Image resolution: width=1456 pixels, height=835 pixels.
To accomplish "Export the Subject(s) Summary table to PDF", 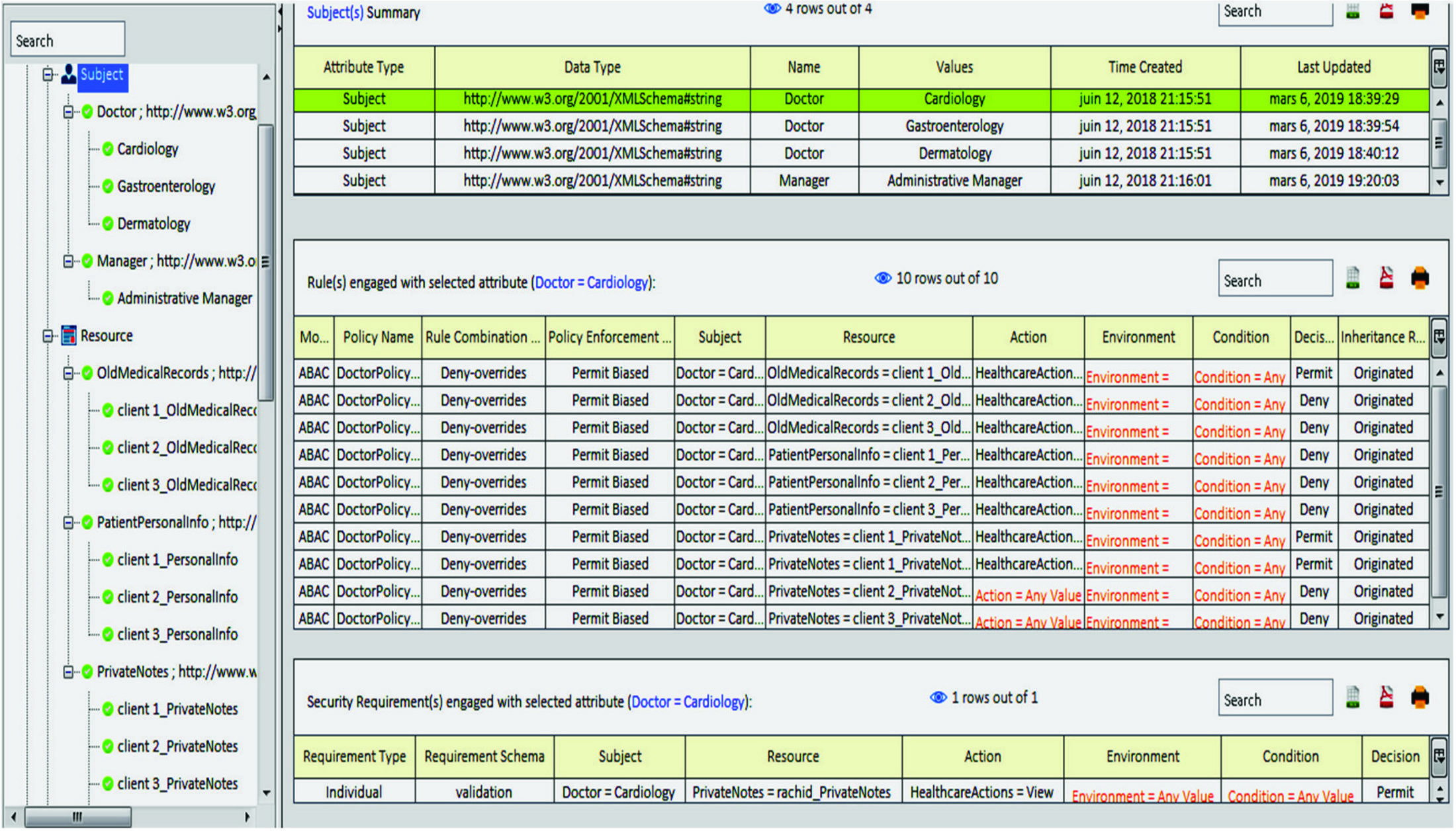I will coord(1386,11).
